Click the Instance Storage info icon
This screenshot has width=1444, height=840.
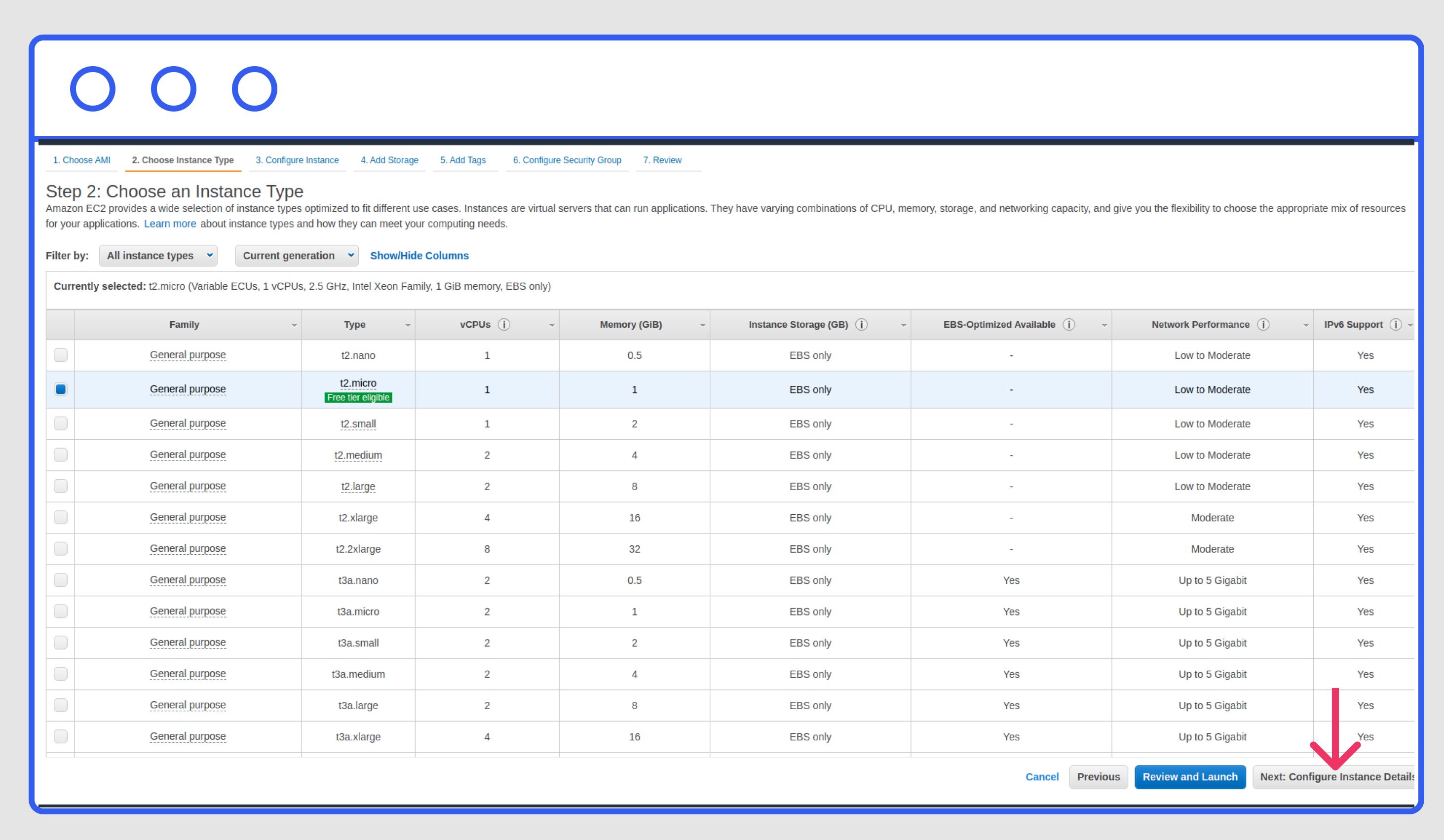(861, 325)
